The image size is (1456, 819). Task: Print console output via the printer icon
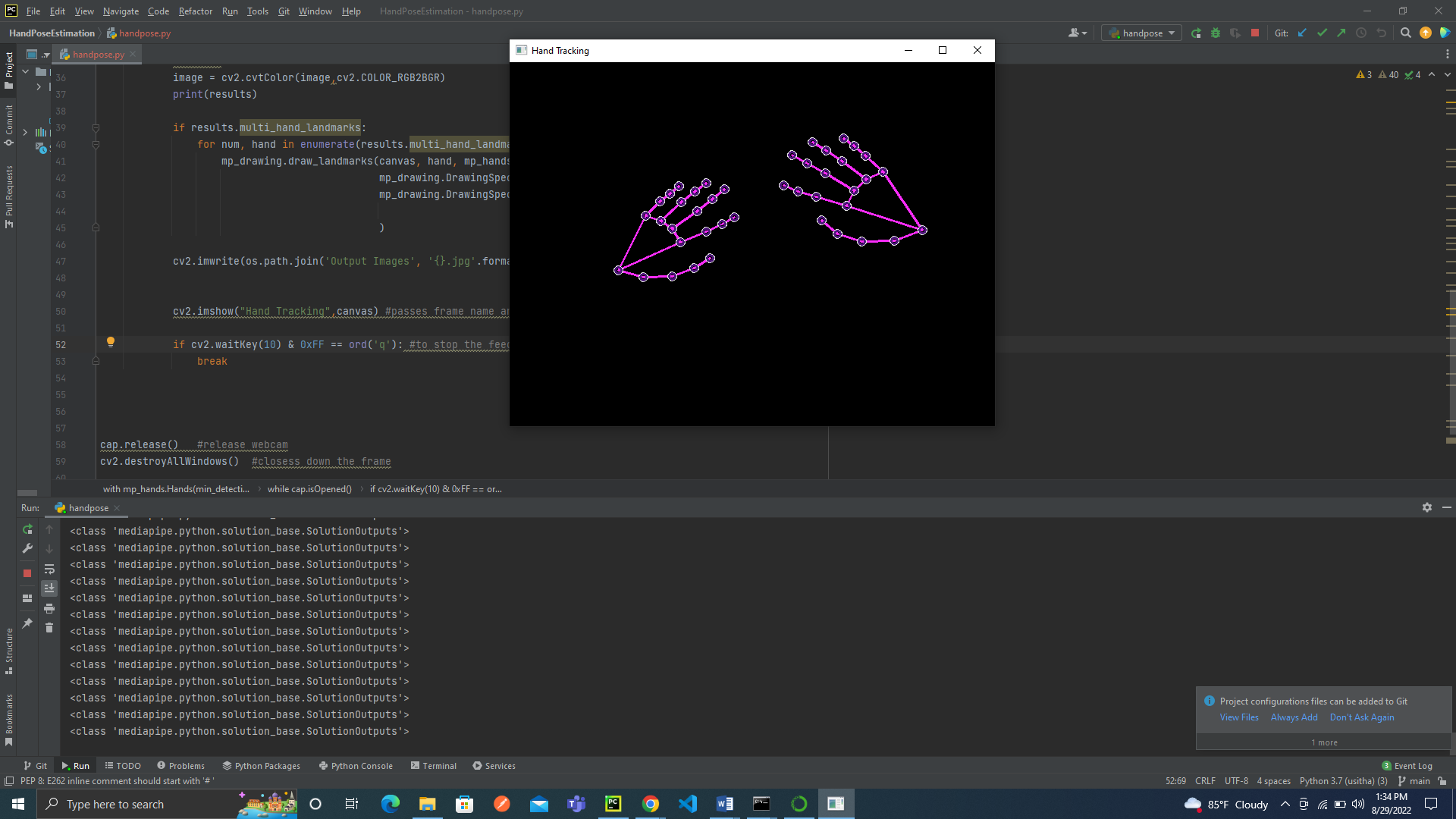(49, 608)
